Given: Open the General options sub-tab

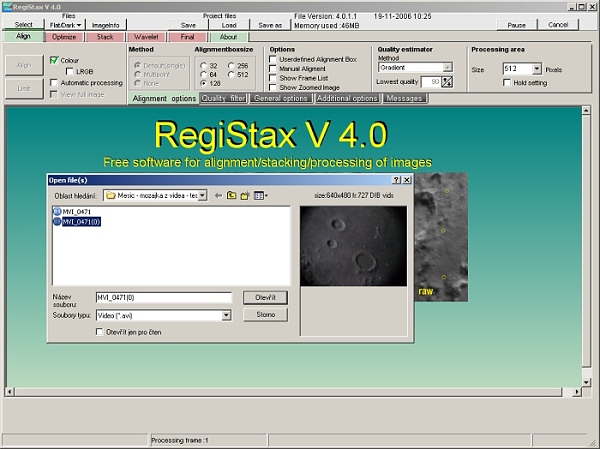Looking at the screenshot, I should tap(281, 98).
